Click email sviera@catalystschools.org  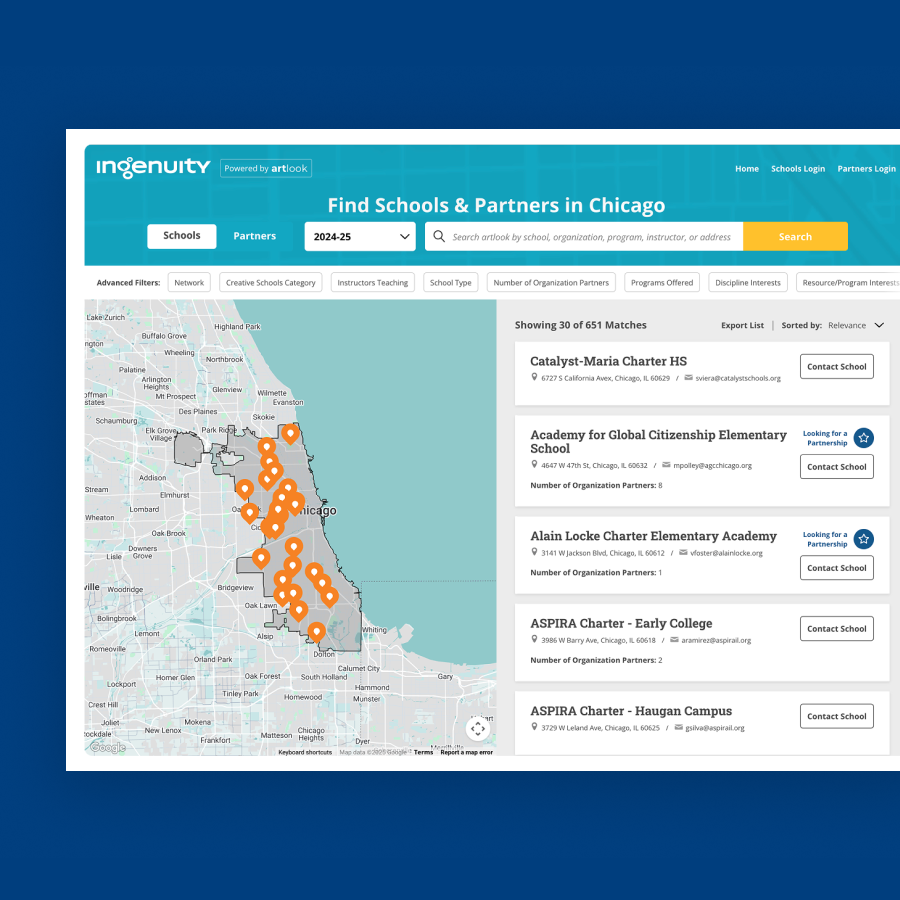point(738,378)
